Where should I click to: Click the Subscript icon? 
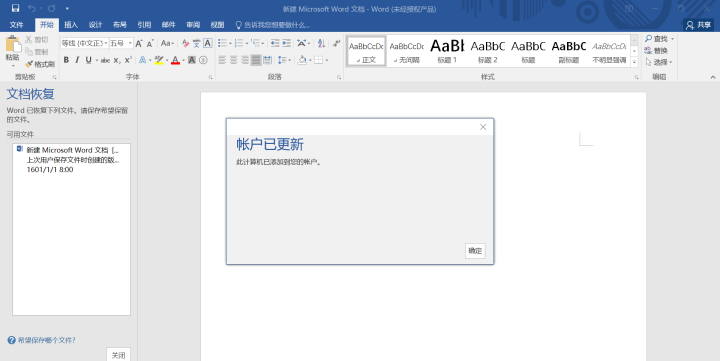(x=117, y=60)
